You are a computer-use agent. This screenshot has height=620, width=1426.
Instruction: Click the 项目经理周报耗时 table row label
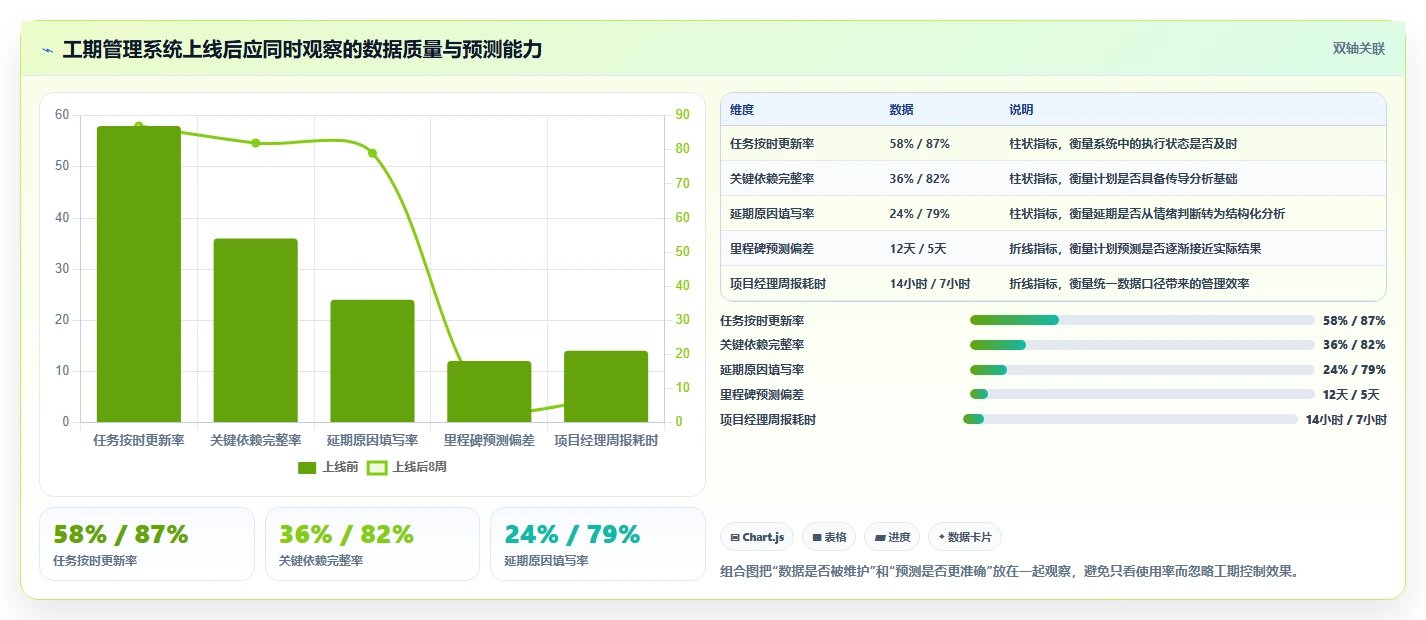click(x=778, y=284)
